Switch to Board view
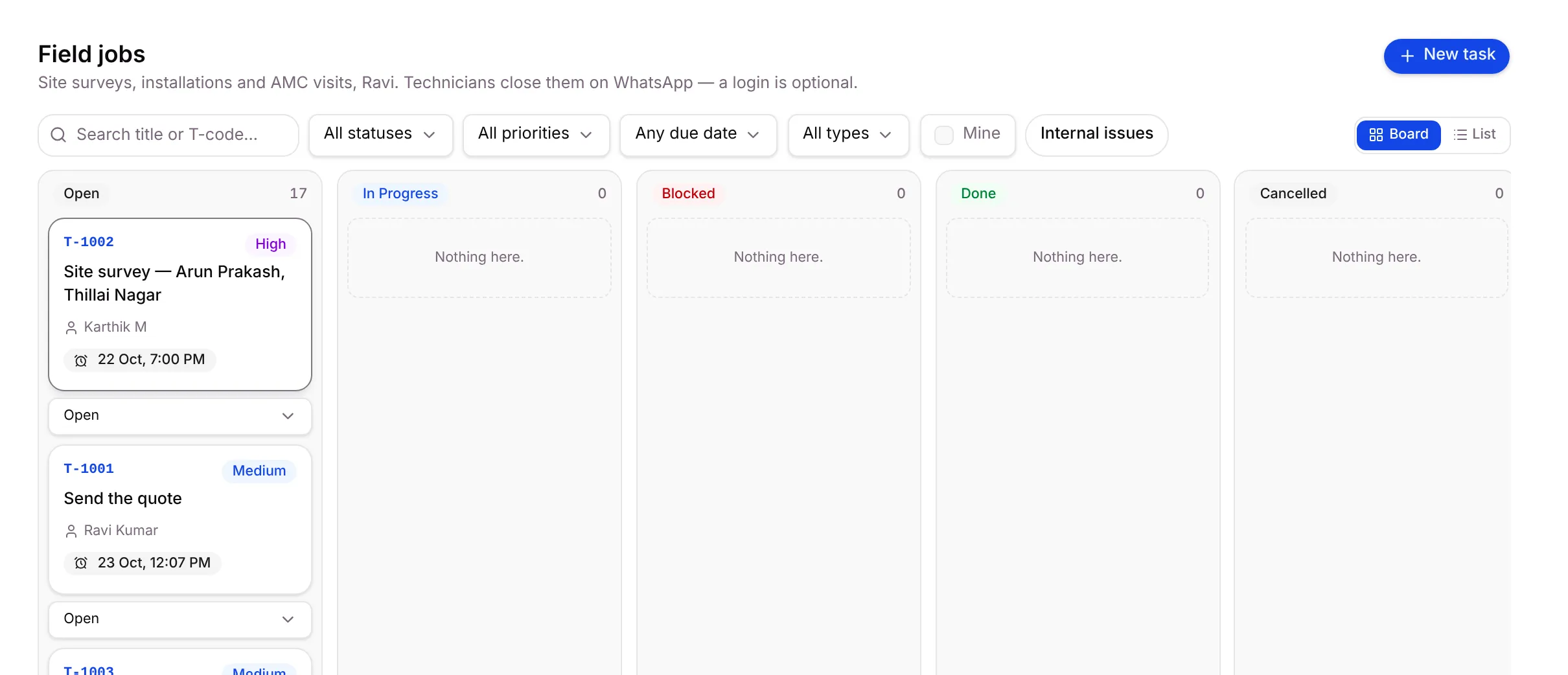 point(1399,135)
